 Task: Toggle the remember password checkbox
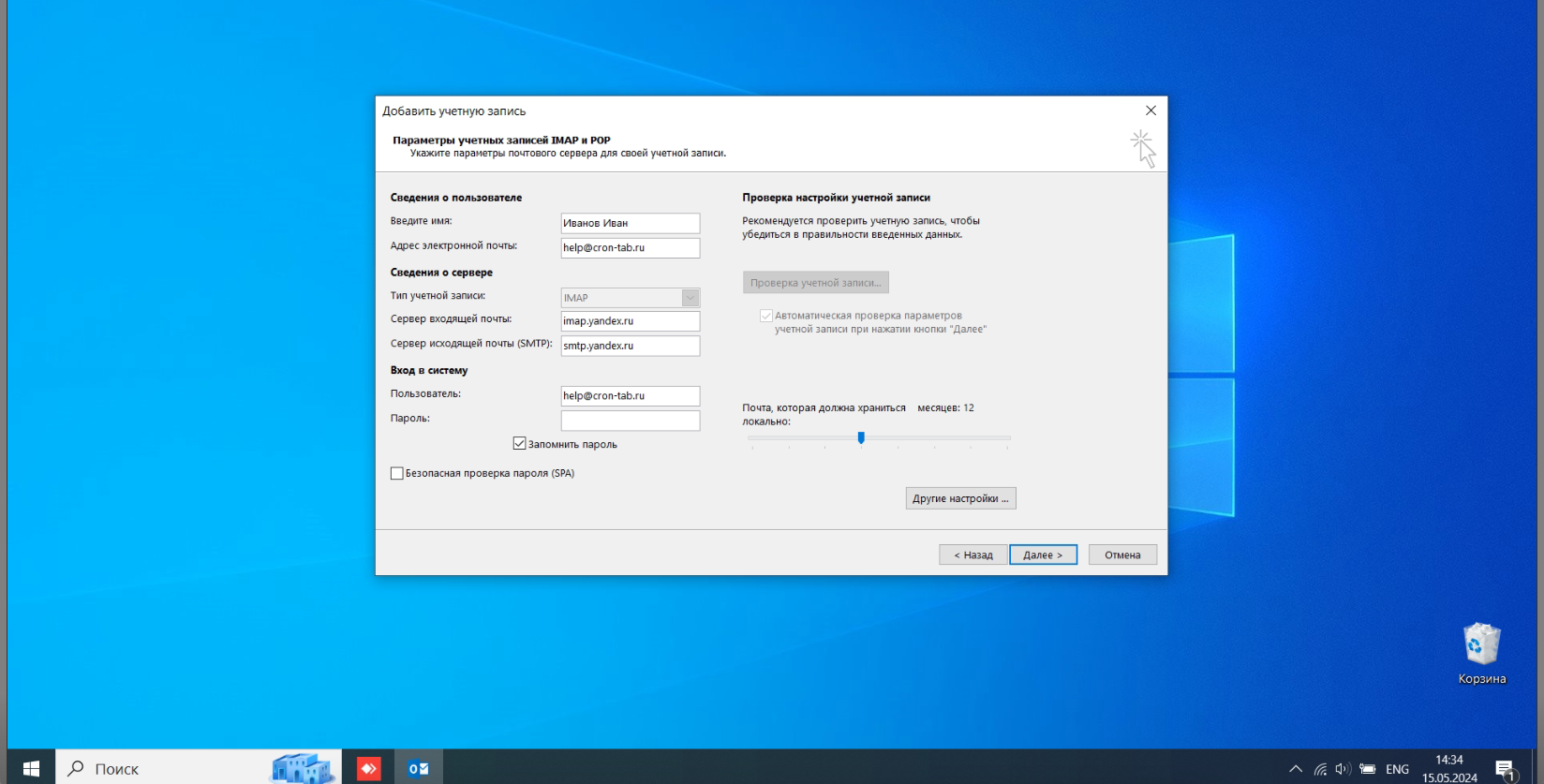[519, 444]
